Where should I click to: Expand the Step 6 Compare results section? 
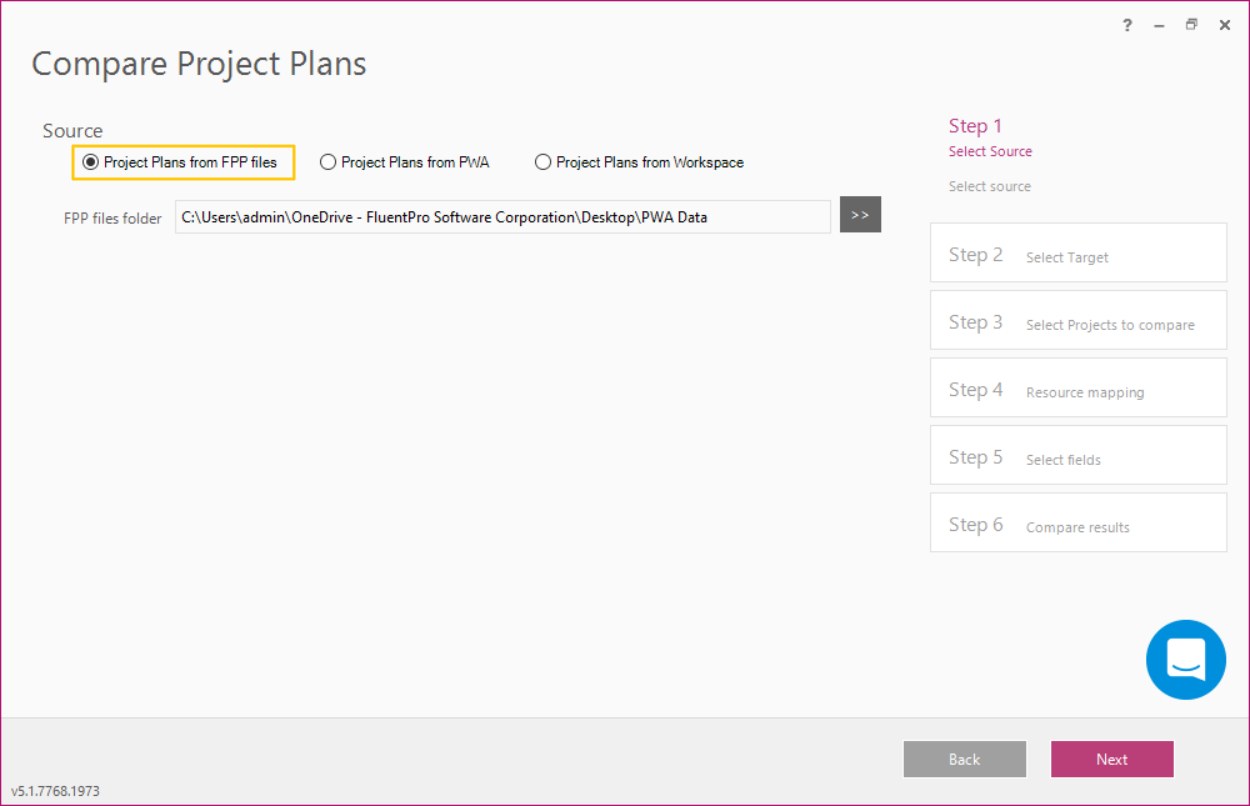click(1078, 522)
